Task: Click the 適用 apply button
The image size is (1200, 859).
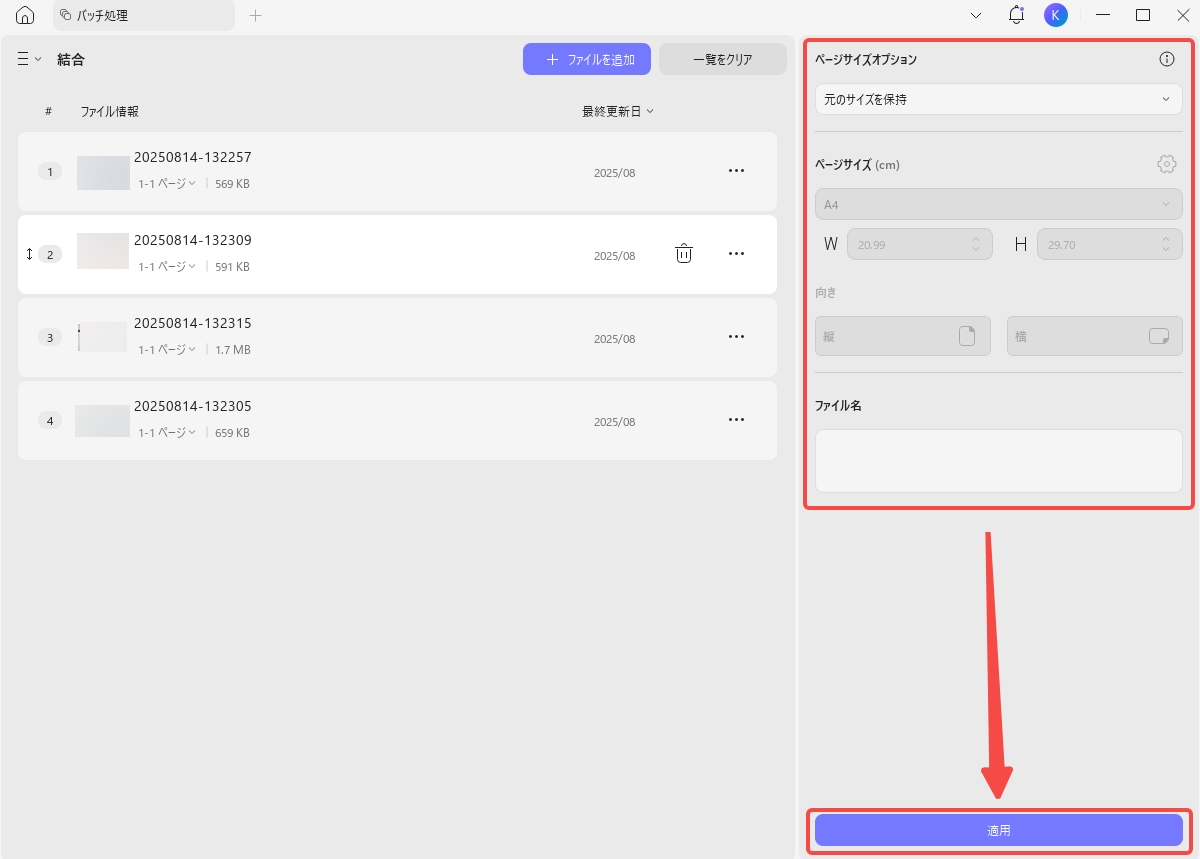Action: click(998, 830)
